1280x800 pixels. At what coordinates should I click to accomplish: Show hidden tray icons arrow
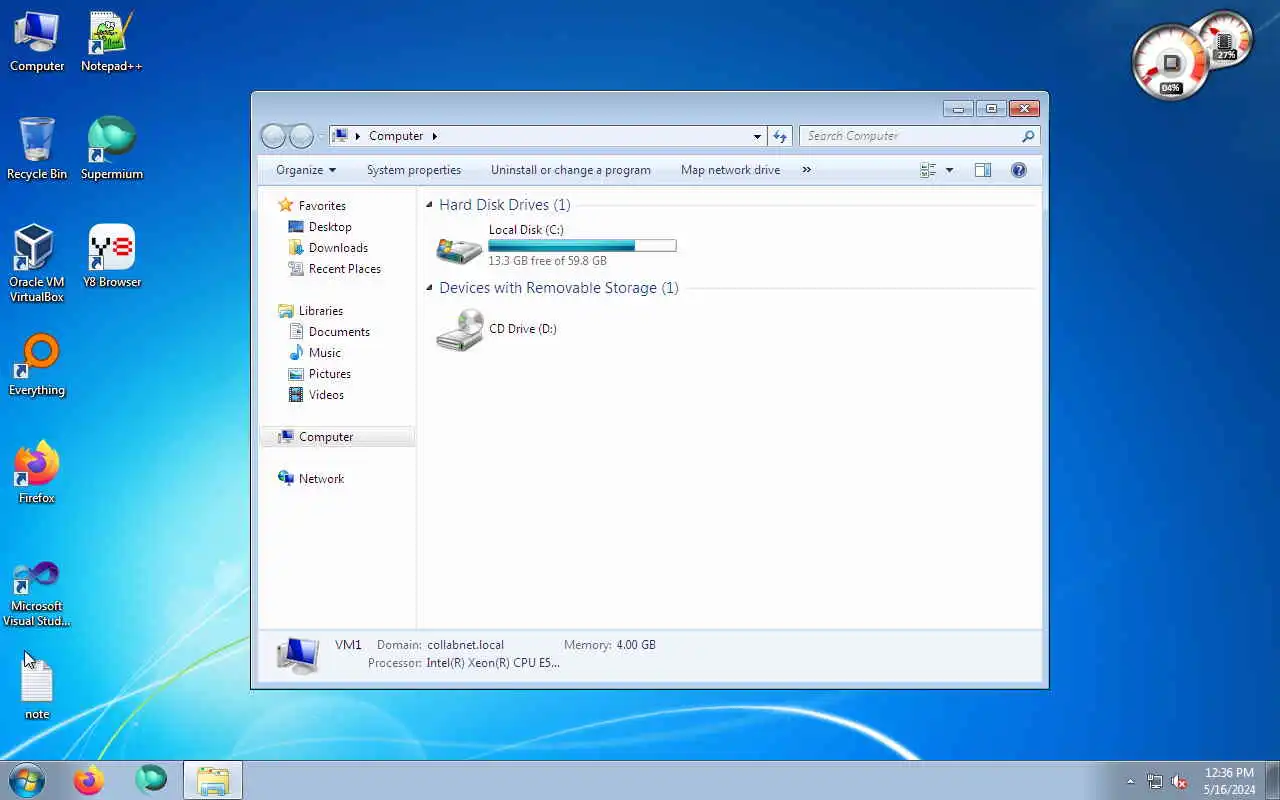pyautogui.click(x=1131, y=781)
